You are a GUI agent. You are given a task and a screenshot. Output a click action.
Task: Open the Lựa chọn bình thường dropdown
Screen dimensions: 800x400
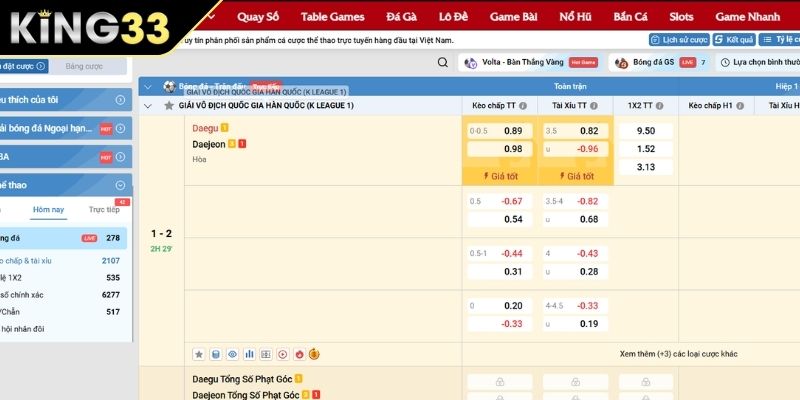[760, 62]
